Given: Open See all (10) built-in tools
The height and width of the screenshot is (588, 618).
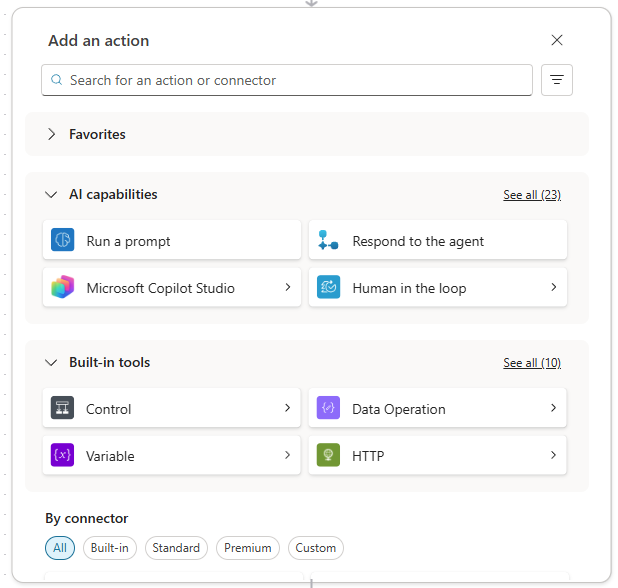Looking at the screenshot, I should 532,363.
